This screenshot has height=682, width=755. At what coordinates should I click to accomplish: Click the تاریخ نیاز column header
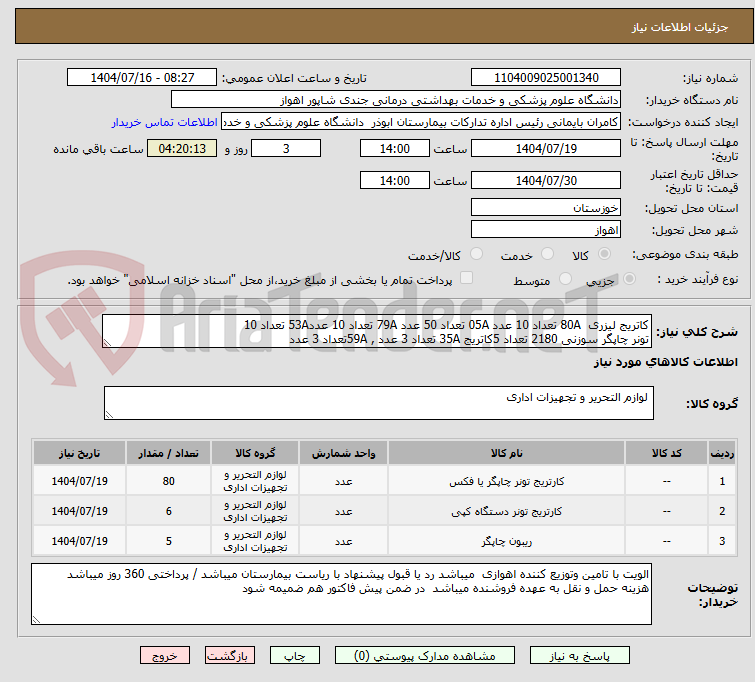point(79,453)
